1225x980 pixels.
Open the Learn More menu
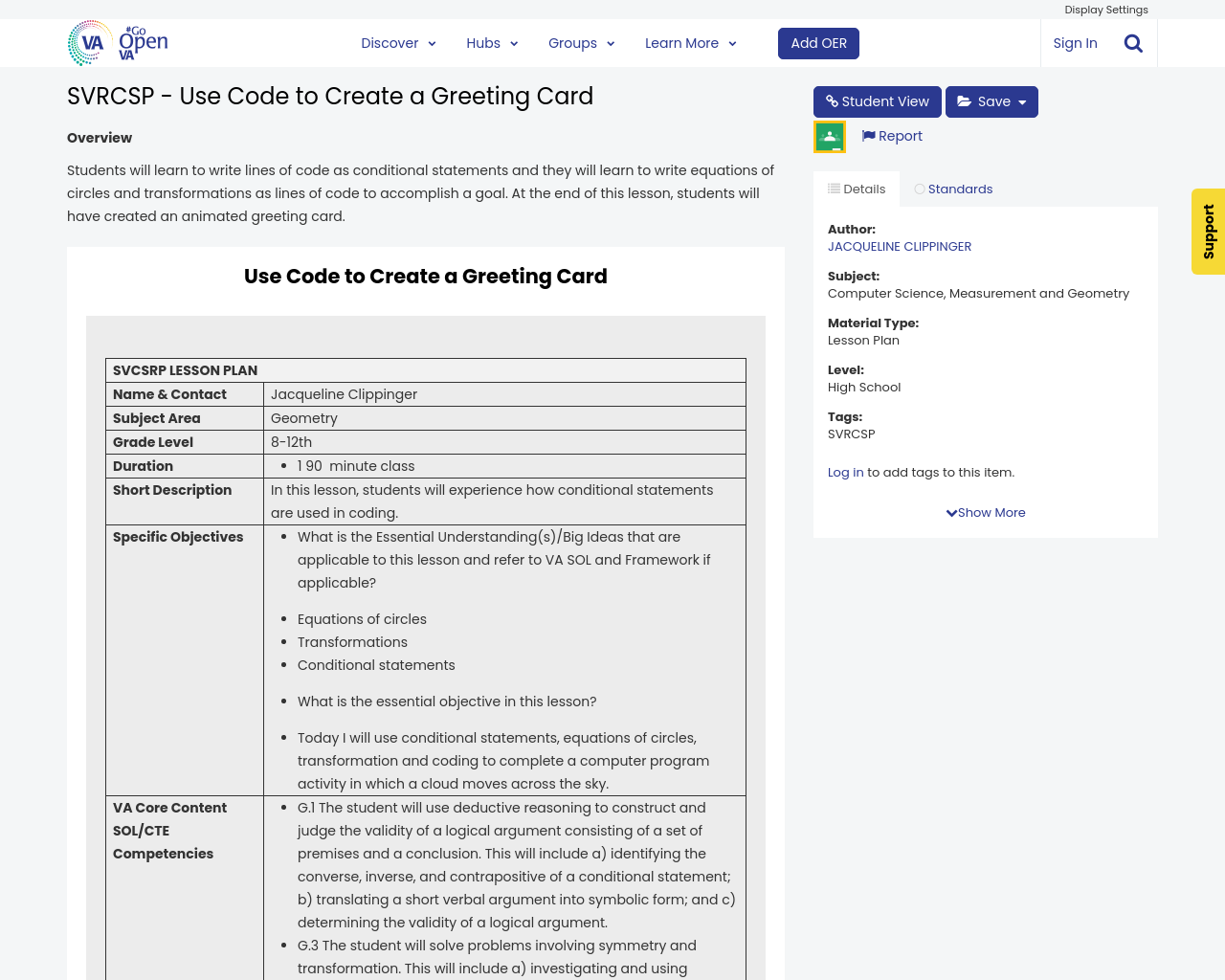(690, 43)
